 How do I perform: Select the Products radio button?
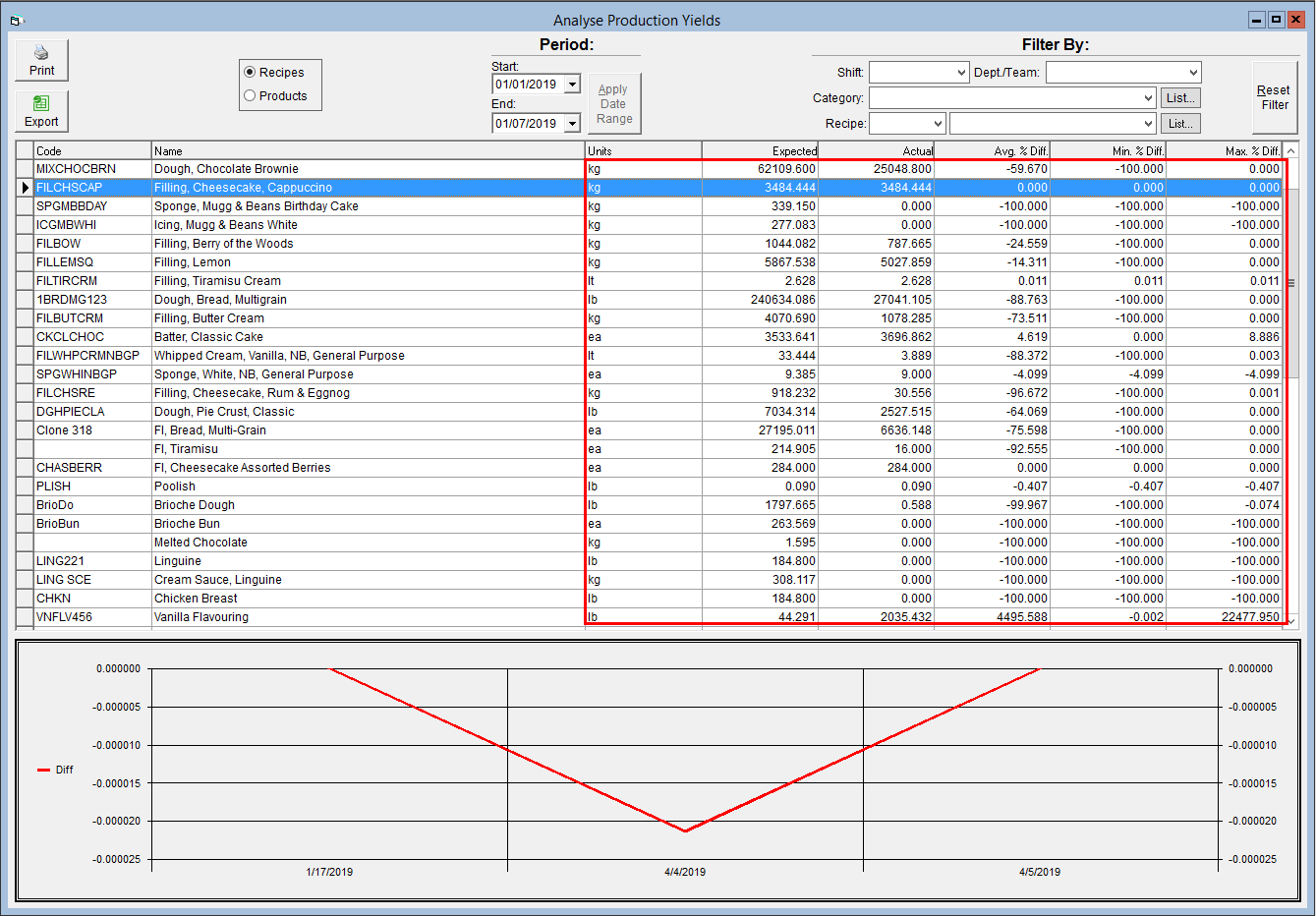tap(251, 95)
